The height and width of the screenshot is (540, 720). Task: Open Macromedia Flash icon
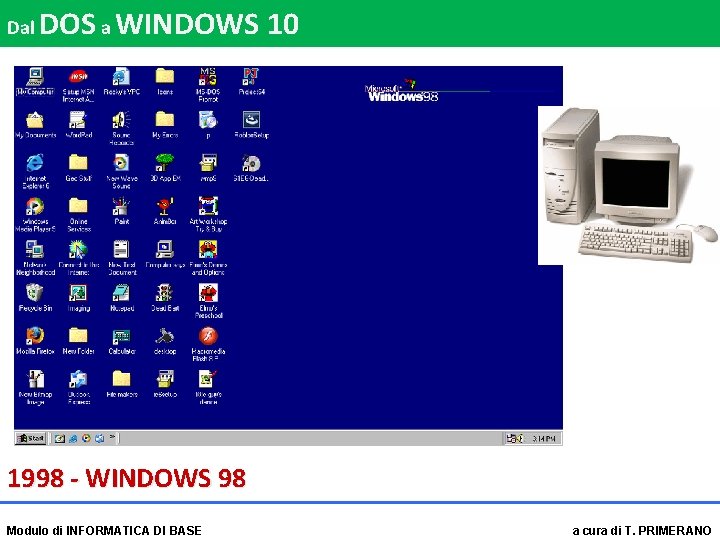(208, 344)
